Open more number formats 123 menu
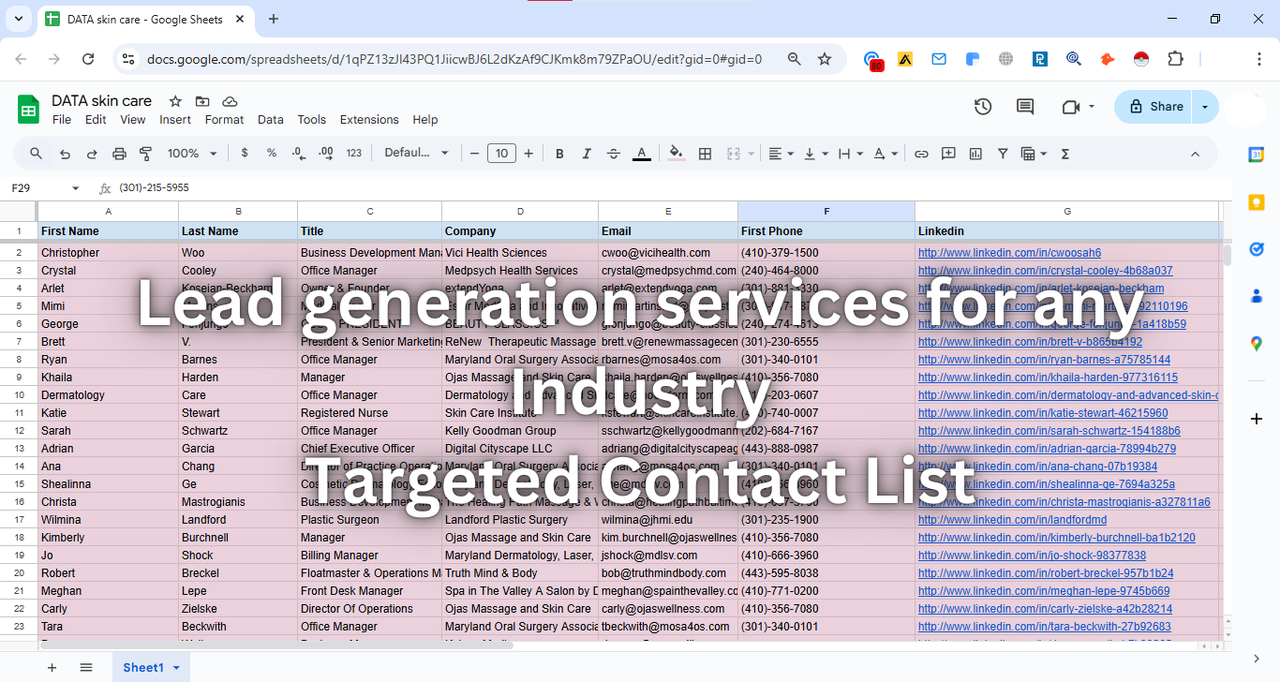Viewport: 1280px width, 682px height. pyautogui.click(x=354, y=154)
